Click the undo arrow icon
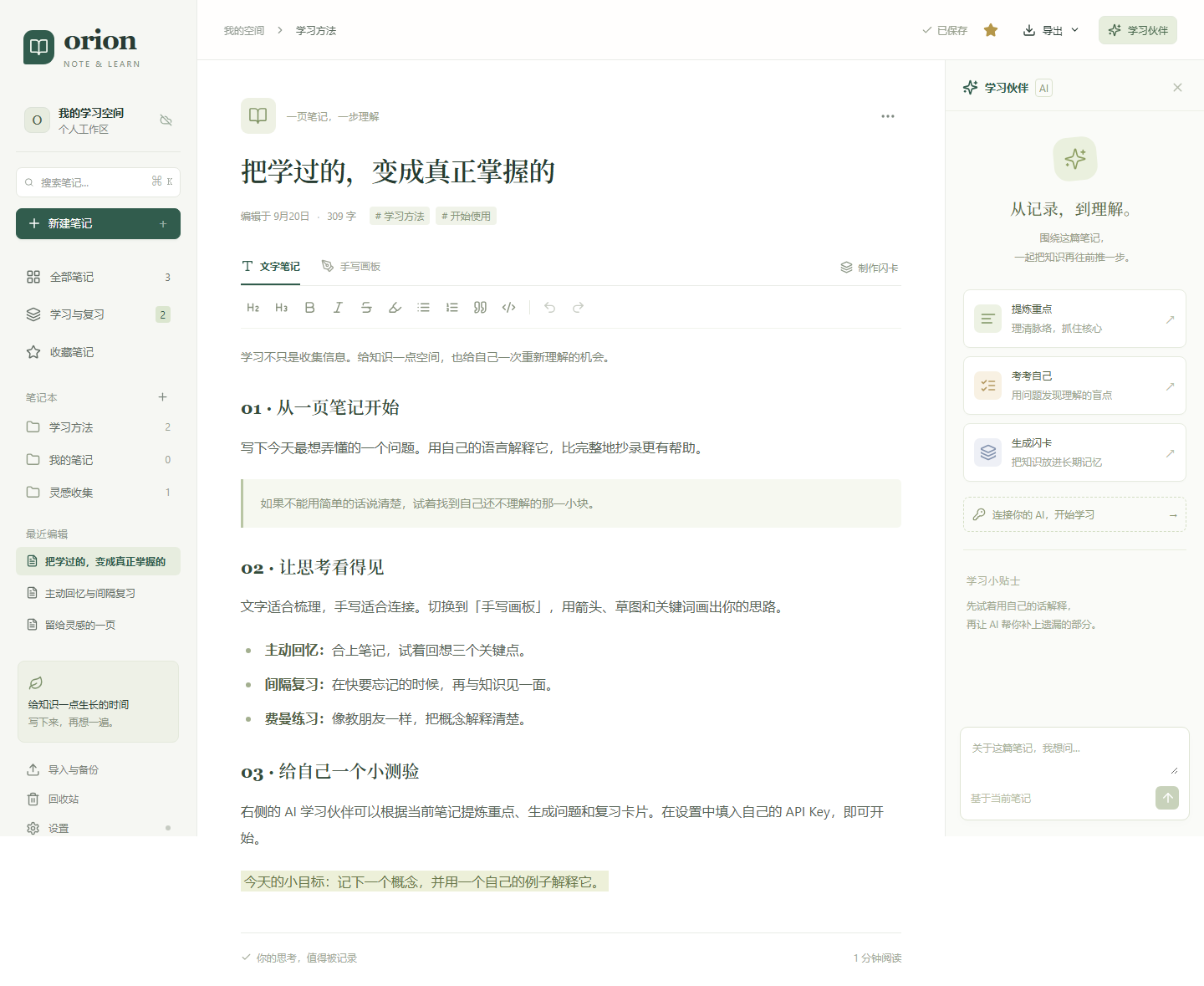The height and width of the screenshot is (986, 1204). [549, 308]
